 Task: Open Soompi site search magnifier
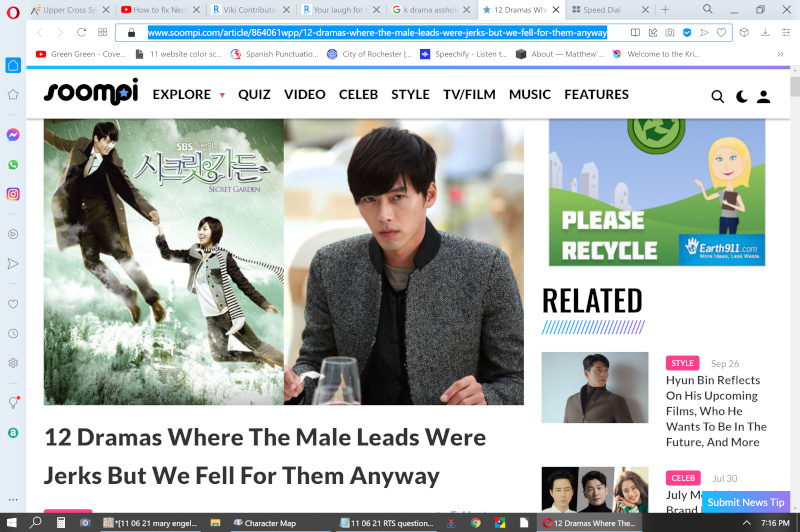[717, 96]
